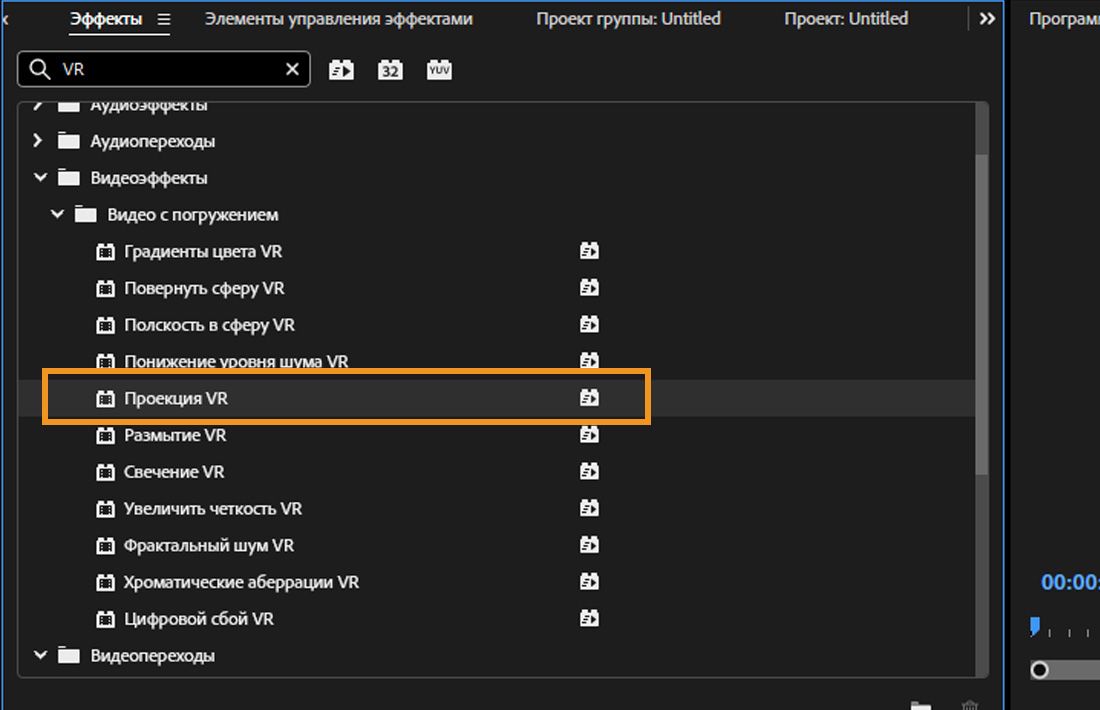Select Понижение уровня шума VR effect
This screenshot has height=710, width=1100.
point(236,361)
